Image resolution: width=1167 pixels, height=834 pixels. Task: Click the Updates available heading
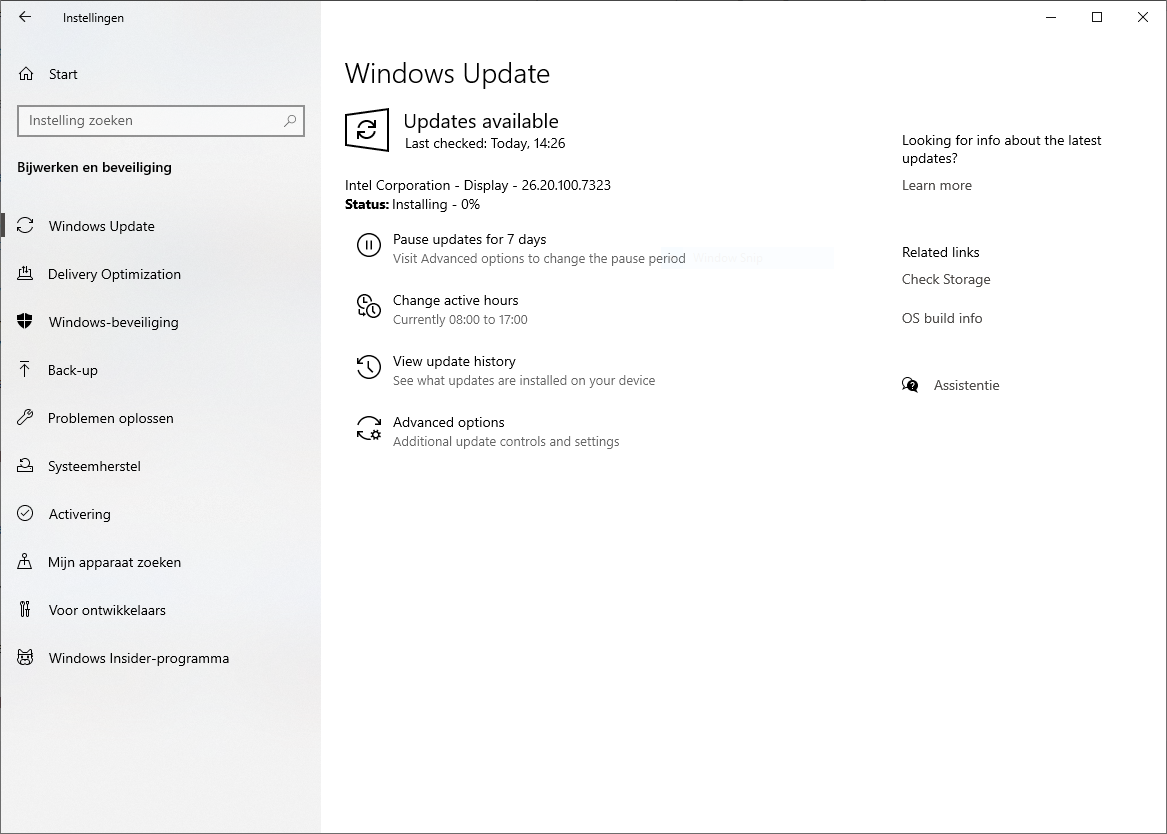tap(481, 121)
